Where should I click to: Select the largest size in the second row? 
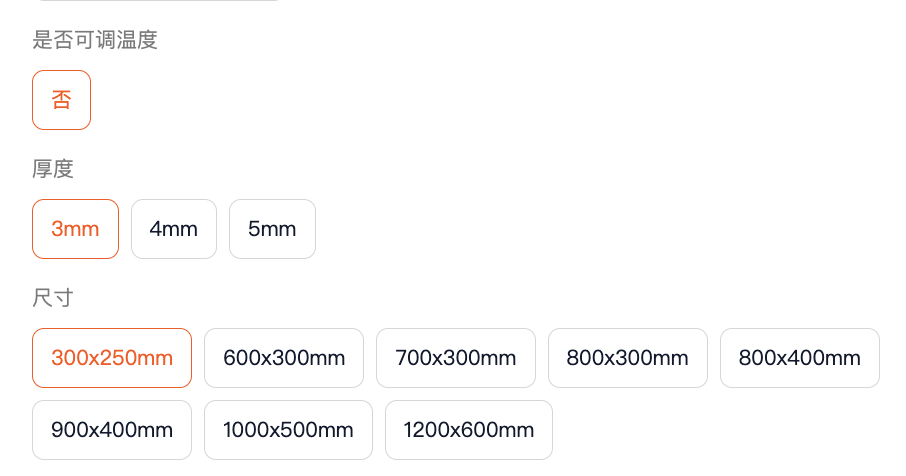coord(469,430)
